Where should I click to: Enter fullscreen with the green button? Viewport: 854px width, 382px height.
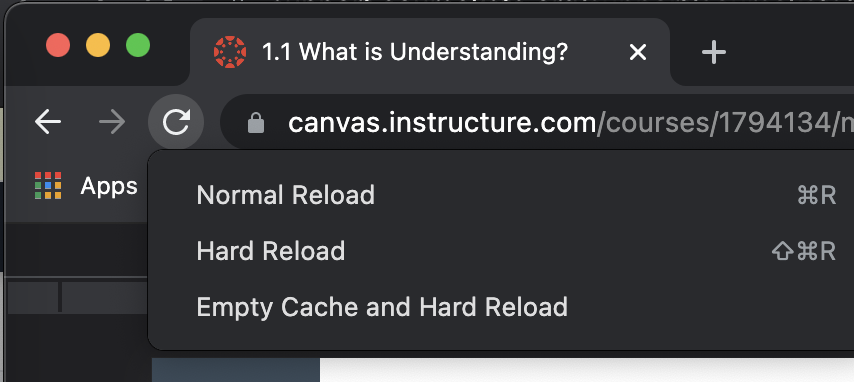tap(138, 45)
